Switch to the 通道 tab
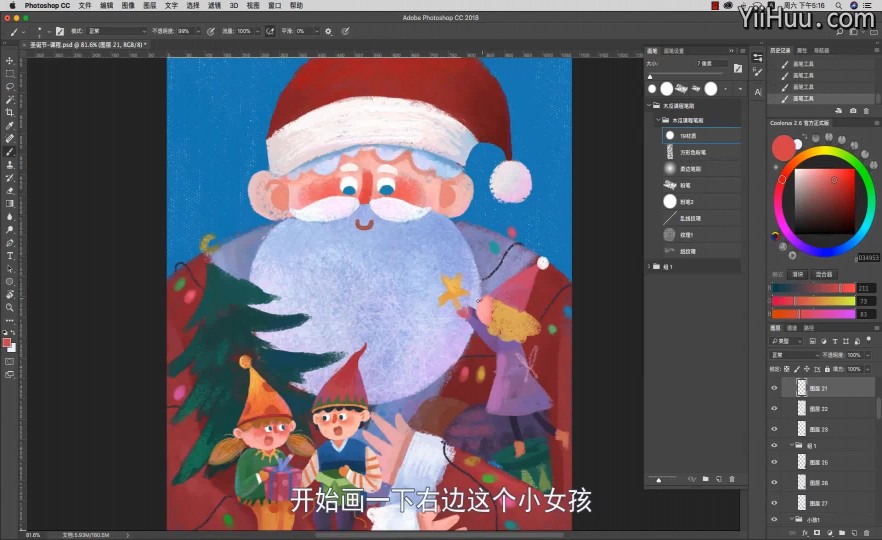Image resolution: width=882 pixels, height=540 pixels. 792,327
